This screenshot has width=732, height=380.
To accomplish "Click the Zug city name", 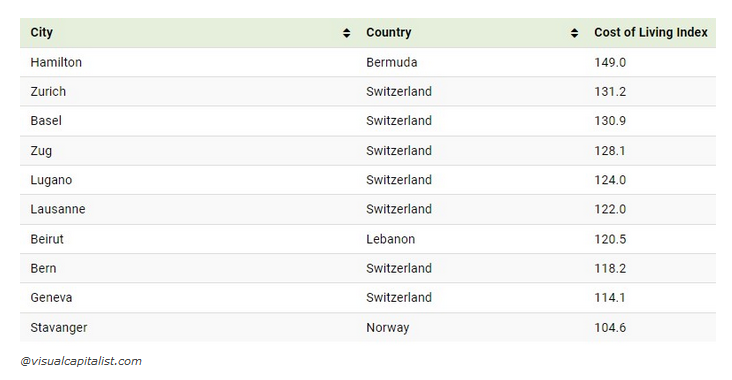I will [41, 151].
